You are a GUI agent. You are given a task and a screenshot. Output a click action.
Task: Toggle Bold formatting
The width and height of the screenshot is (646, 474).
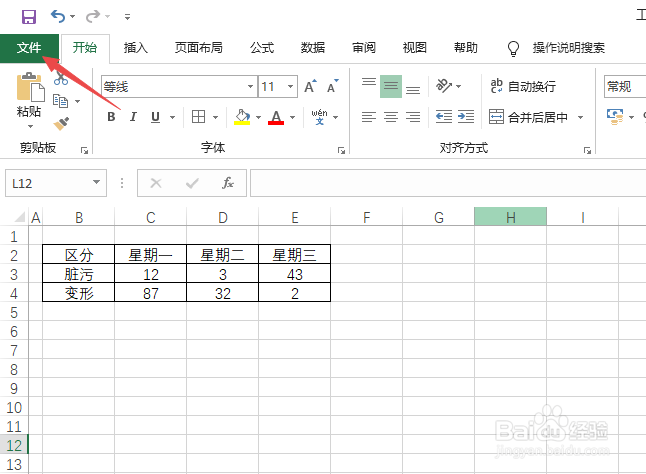tap(111, 117)
